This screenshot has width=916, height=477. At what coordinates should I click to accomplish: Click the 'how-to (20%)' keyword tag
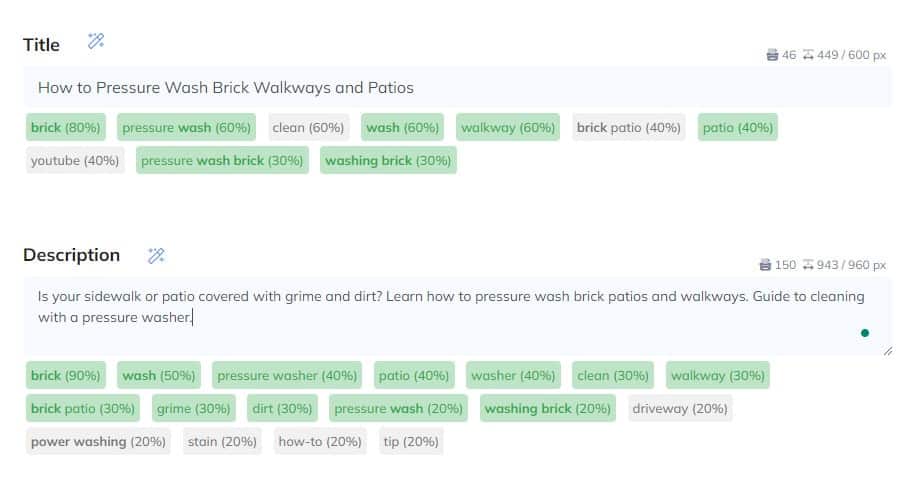pos(320,441)
